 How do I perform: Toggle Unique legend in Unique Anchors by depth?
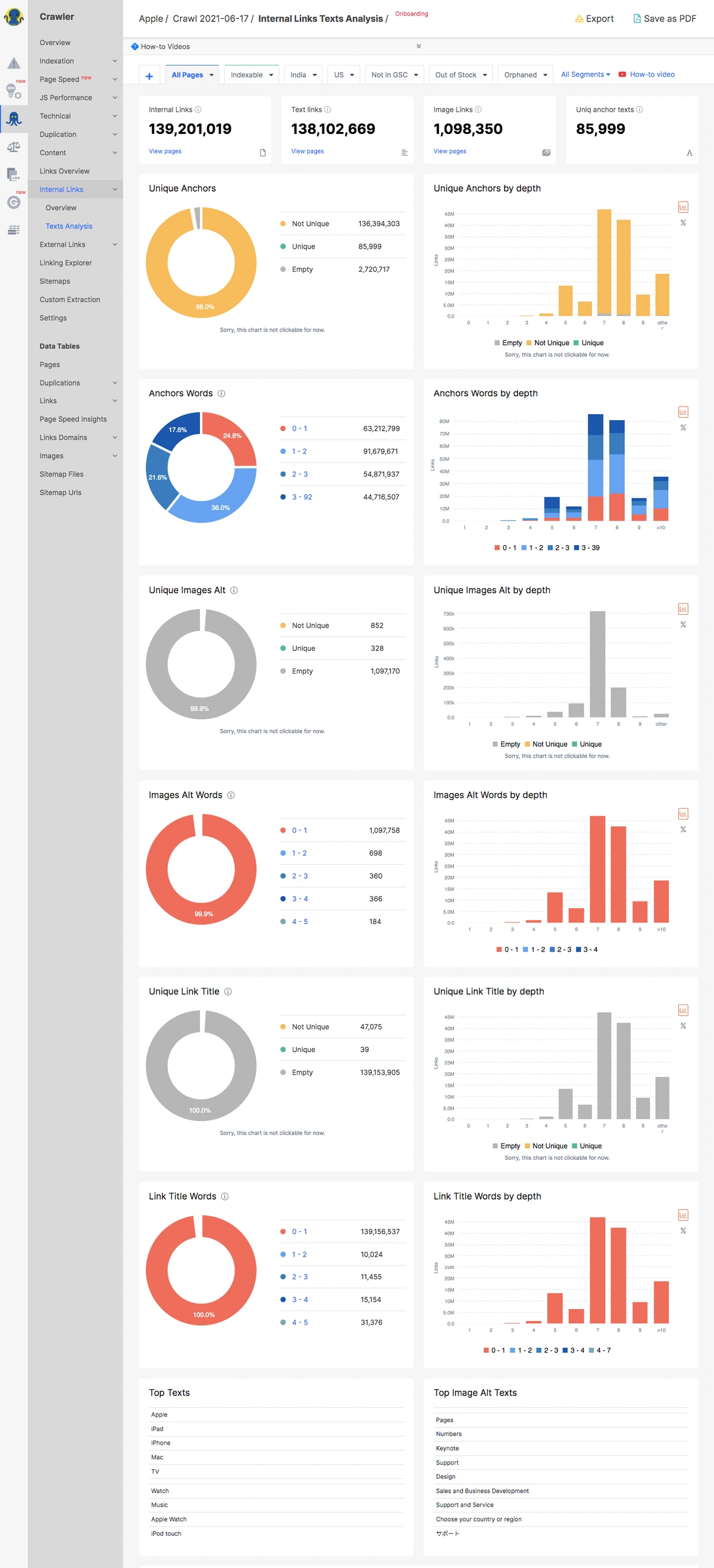point(588,343)
